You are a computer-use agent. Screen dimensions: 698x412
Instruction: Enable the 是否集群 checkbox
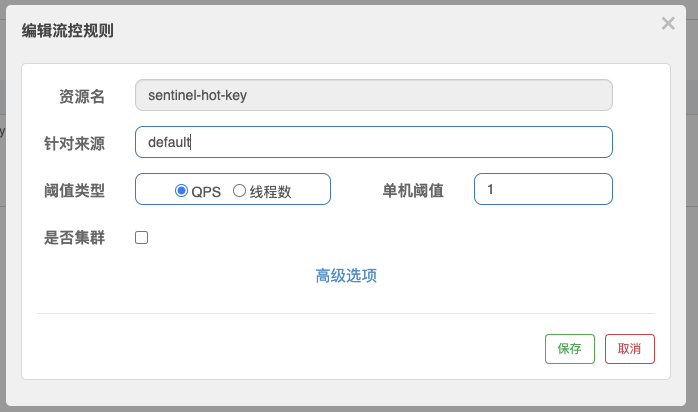click(x=141, y=238)
